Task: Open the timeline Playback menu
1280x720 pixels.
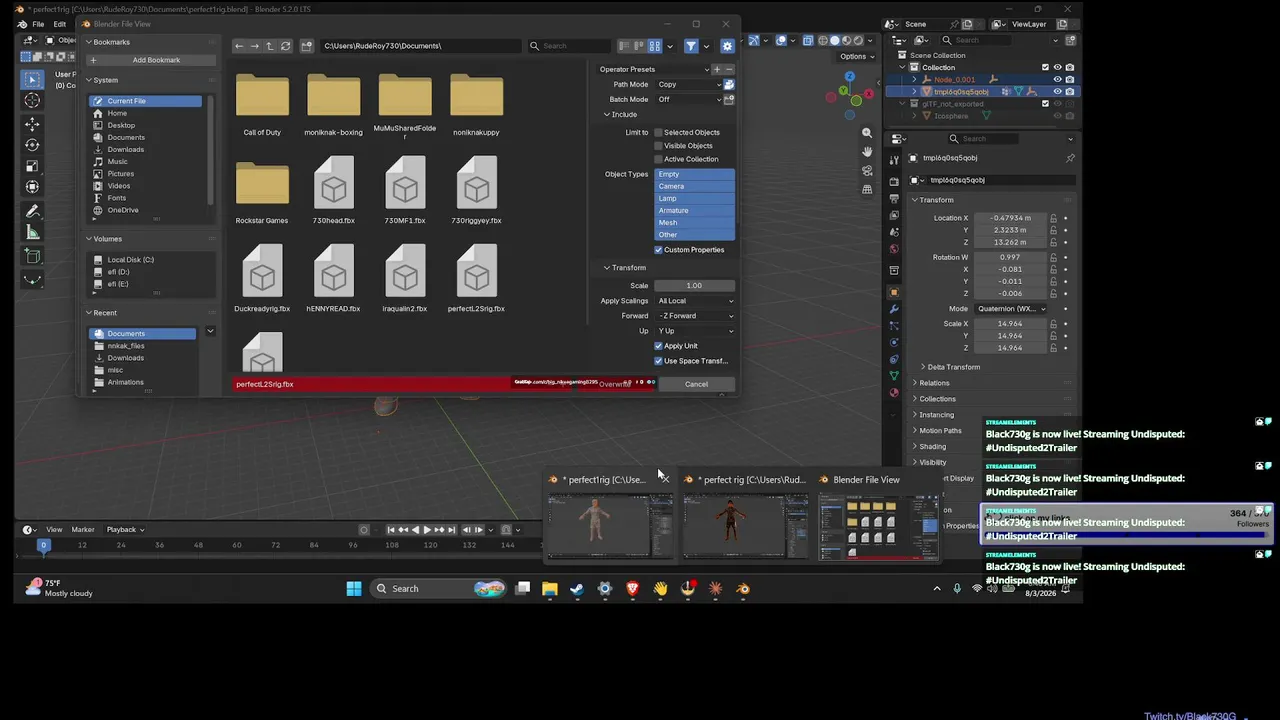Action: [124, 530]
